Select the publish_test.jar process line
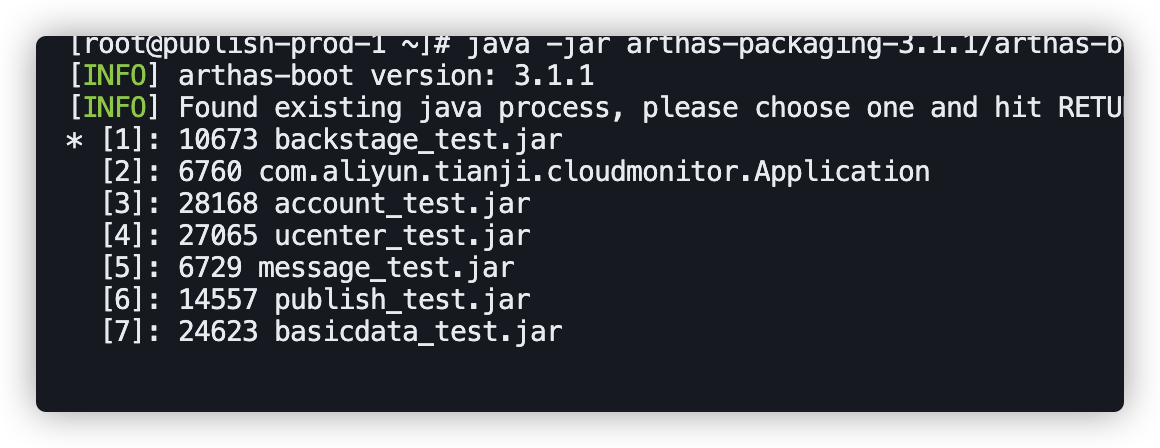Image resolution: width=1160 pixels, height=448 pixels. pyautogui.click(x=316, y=299)
